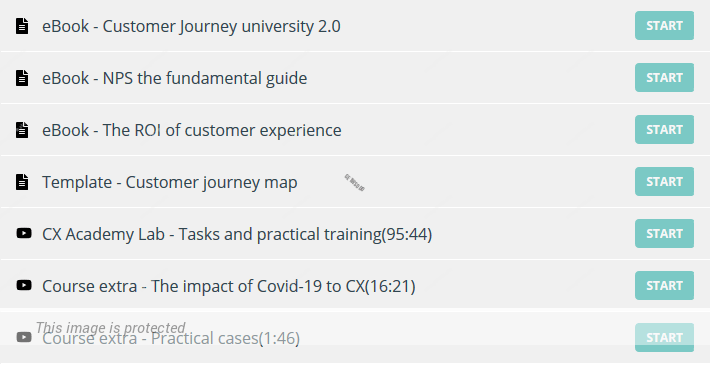Click video icon beside Practical cases lesson
The height and width of the screenshot is (366, 710).
24,337
